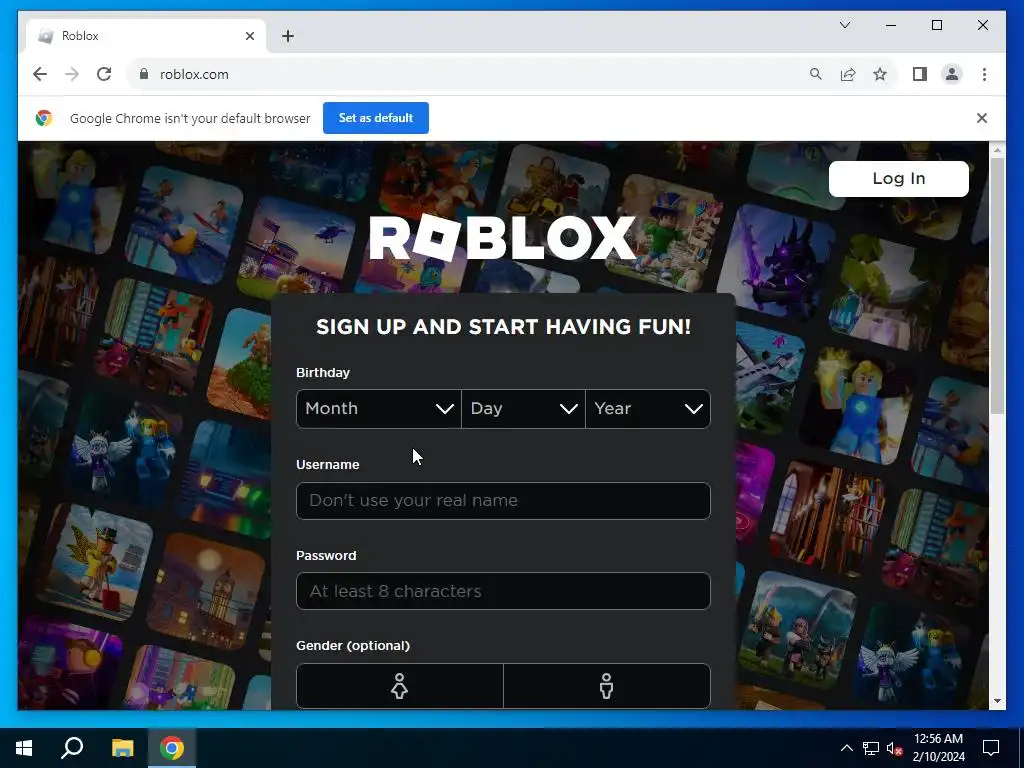This screenshot has width=1024, height=768.
Task: Open the Day birthday dropdown
Action: pyautogui.click(x=523, y=409)
